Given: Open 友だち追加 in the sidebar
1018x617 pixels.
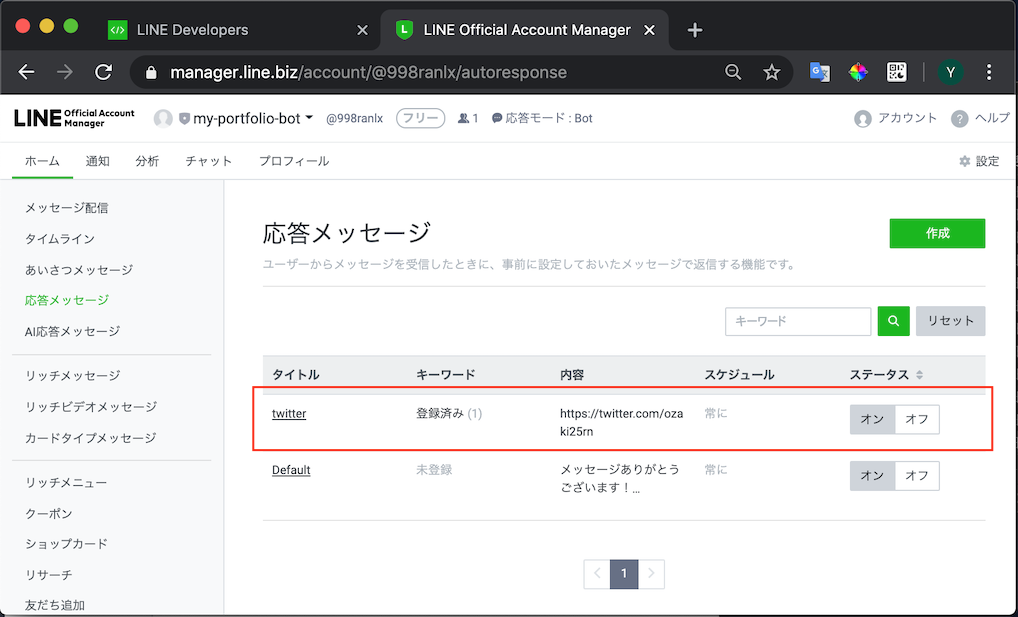Looking at the screenshot, I should click(x=55, y=605).
